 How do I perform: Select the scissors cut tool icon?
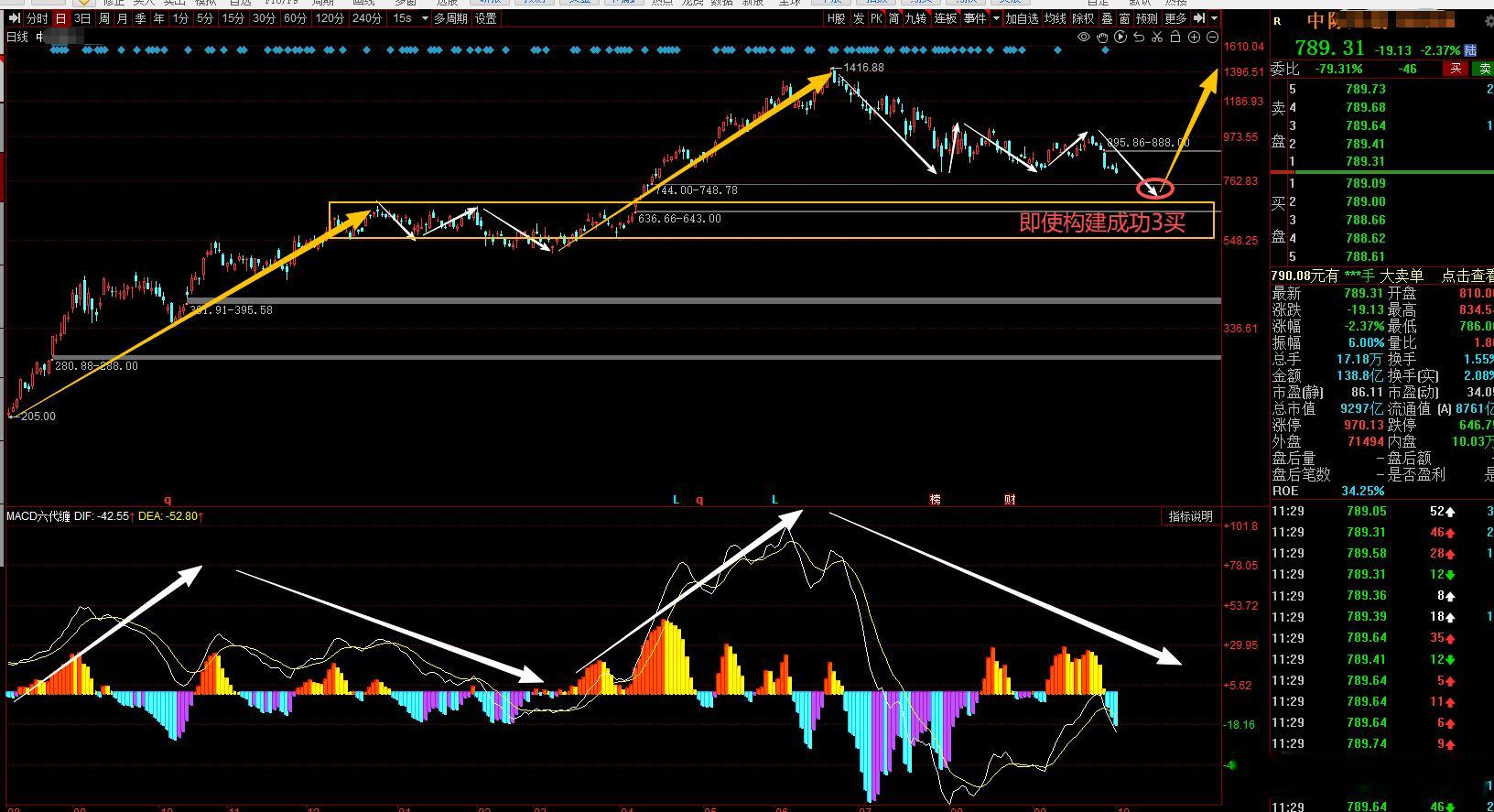[x=1157, y=38]
